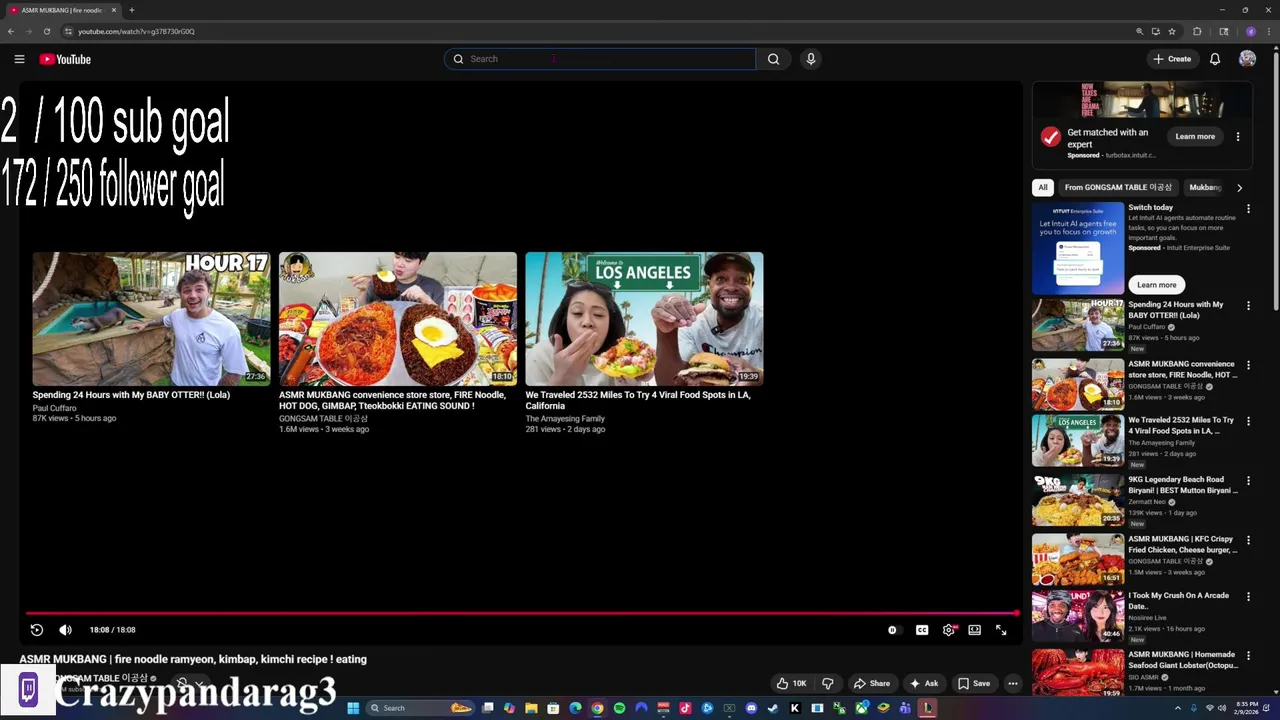Focus the YouTube search field
This screenshot has width=1280, height=720.
coord(600,59)
